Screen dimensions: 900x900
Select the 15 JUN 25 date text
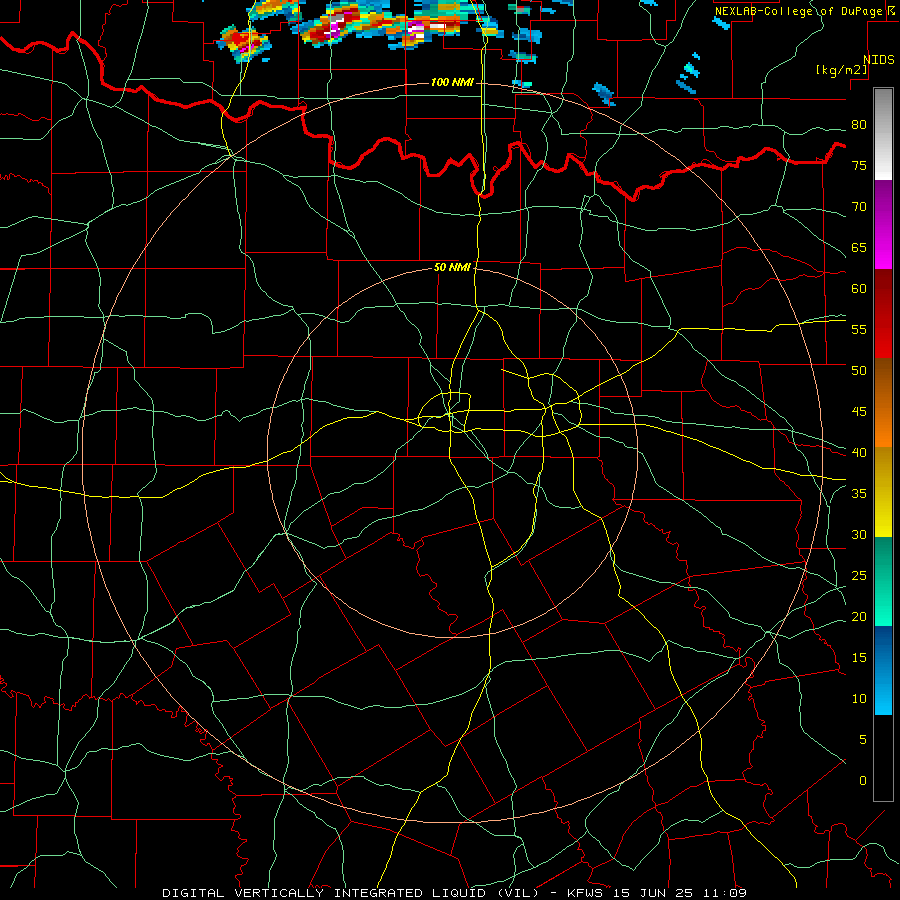pos(654,893)
